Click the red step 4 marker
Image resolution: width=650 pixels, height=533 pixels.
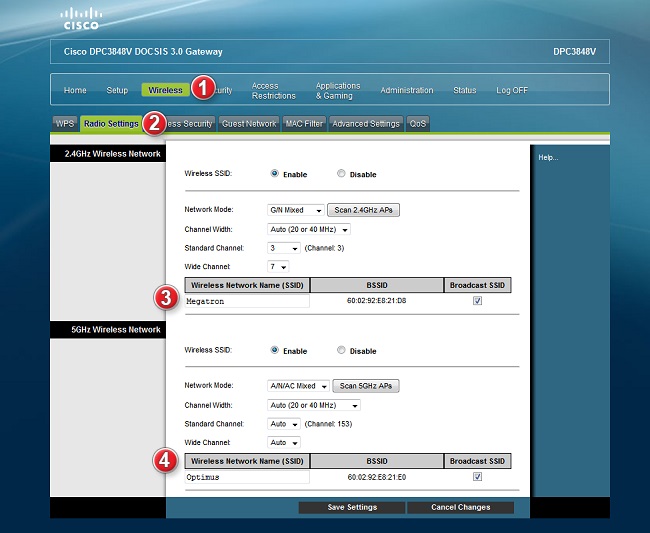[x=166, y=462]
